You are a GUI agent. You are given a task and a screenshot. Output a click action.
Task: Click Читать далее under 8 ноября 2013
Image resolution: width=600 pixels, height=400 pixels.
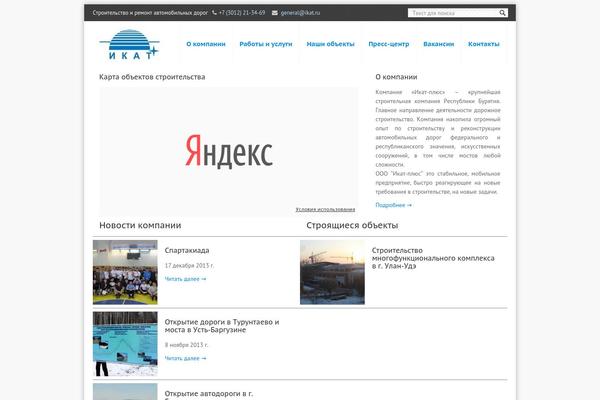point(185,358)
